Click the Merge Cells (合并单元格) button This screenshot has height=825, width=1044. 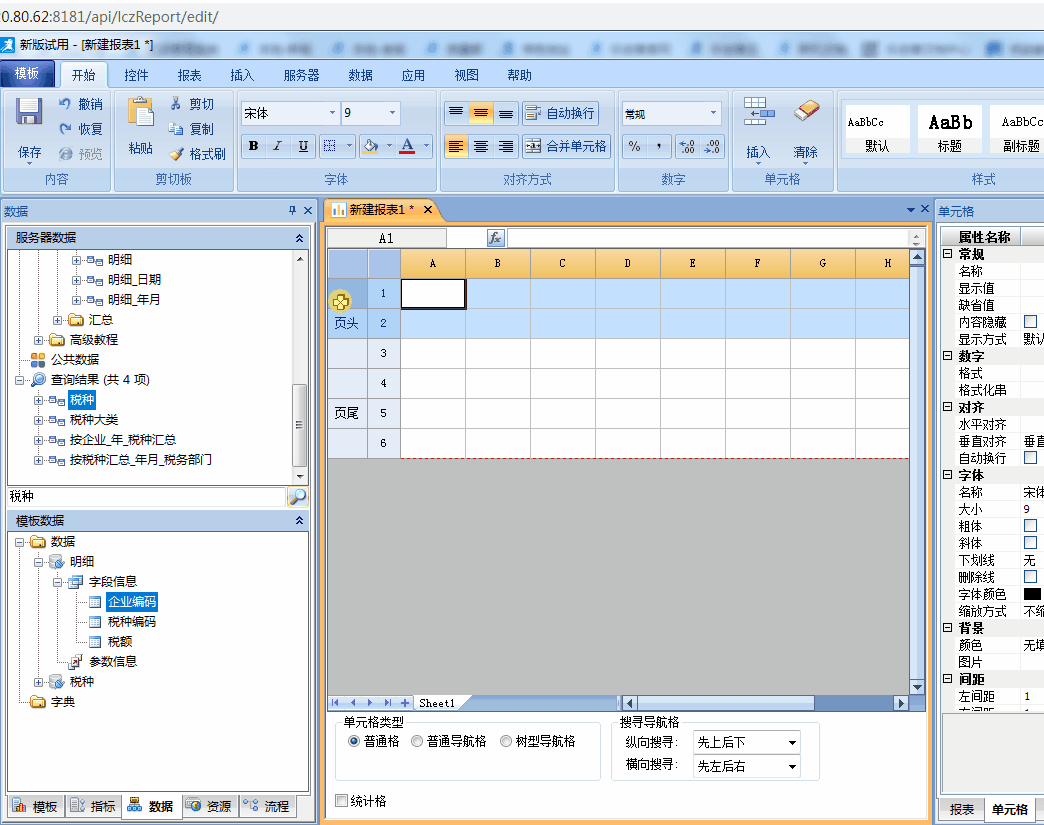tap(566, 146)
